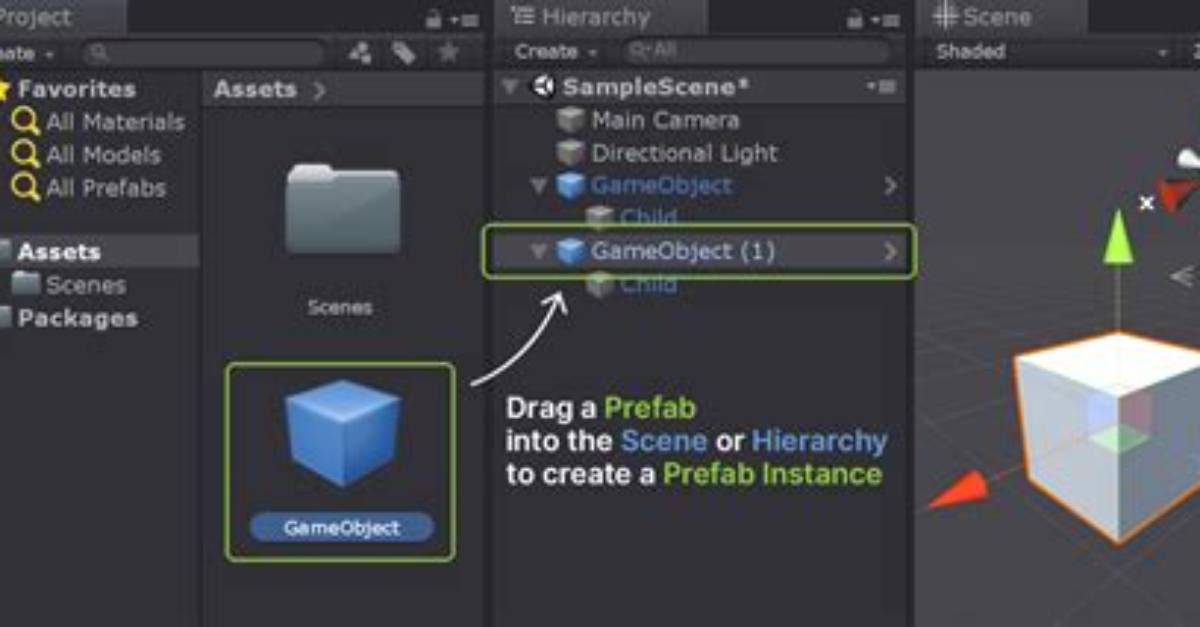The image size is (1200, 627).
Task: Click the GameObject (1) blue prefab icon
Action: coord(570,251)
